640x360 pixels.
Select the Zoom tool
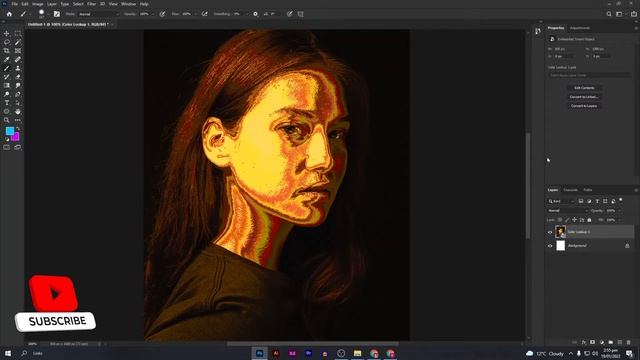tap(7, 120)
